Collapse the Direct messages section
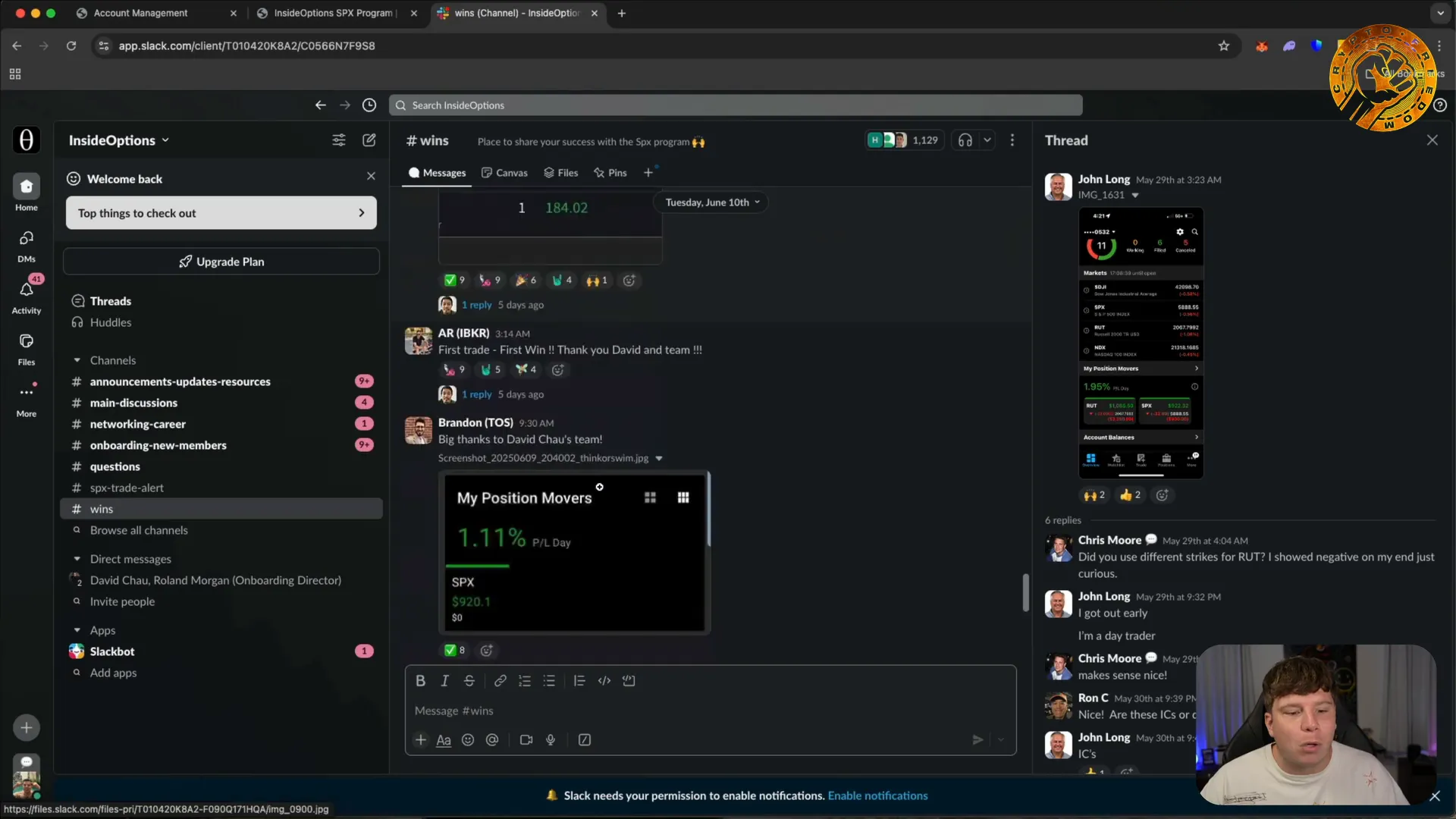 tap(77, 559)
